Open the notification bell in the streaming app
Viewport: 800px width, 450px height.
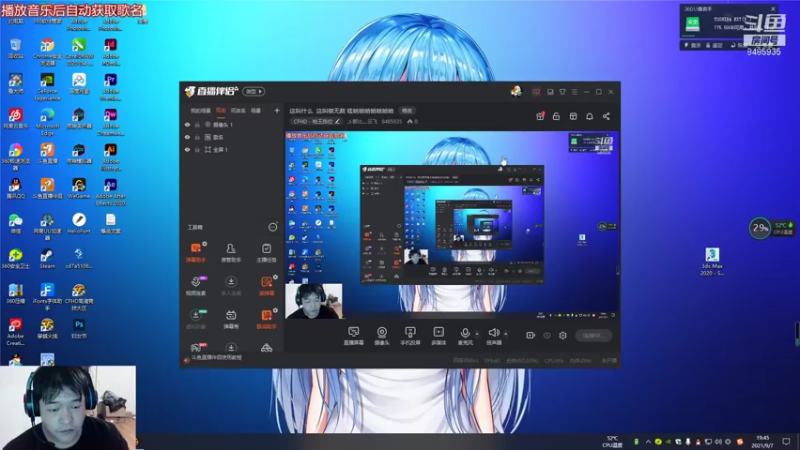tap(589, 116)
